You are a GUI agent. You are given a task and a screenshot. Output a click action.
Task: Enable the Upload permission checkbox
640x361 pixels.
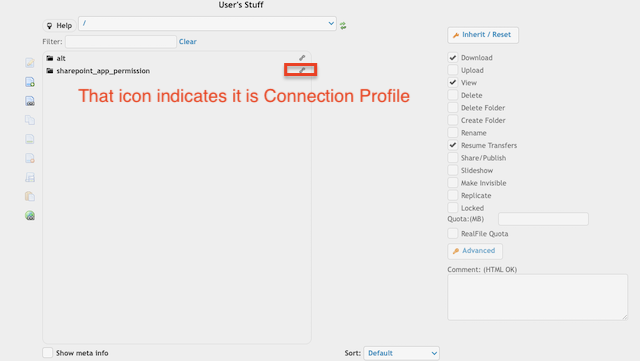tap(453, 70)
